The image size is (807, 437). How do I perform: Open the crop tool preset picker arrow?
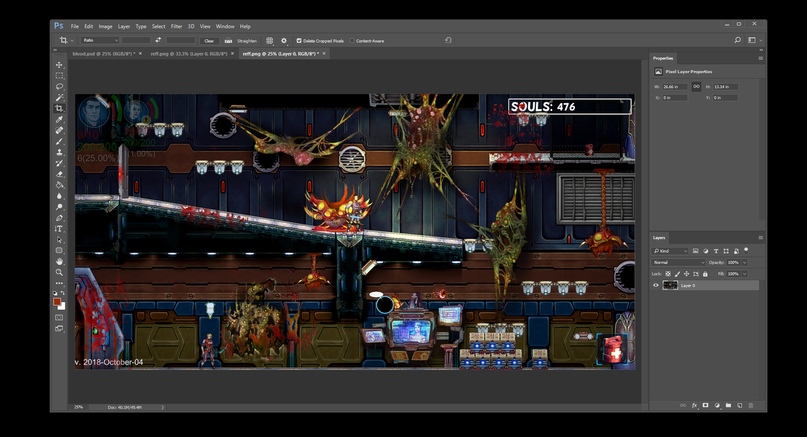pos(72,41)
